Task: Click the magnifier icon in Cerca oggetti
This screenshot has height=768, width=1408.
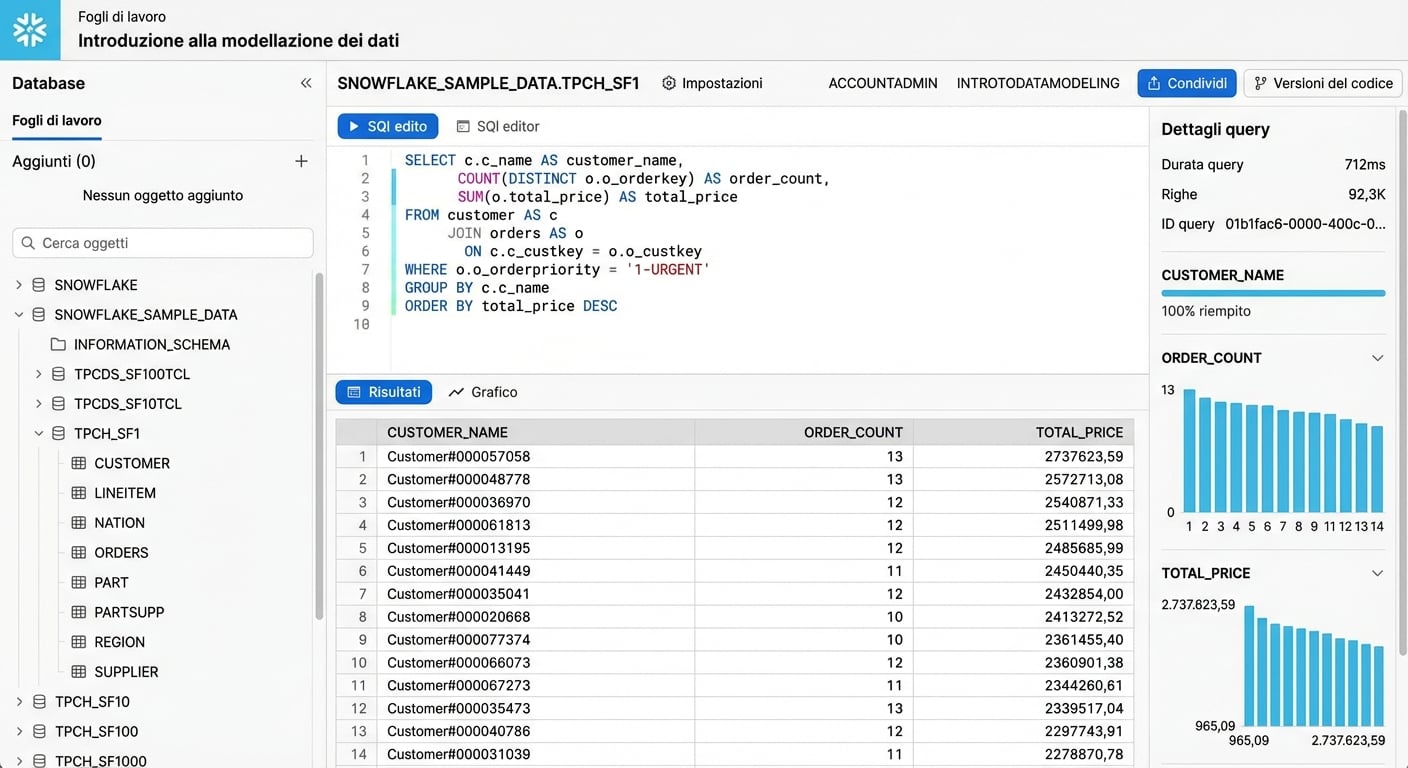Action: pyautogui.click(x=27, y=242)
